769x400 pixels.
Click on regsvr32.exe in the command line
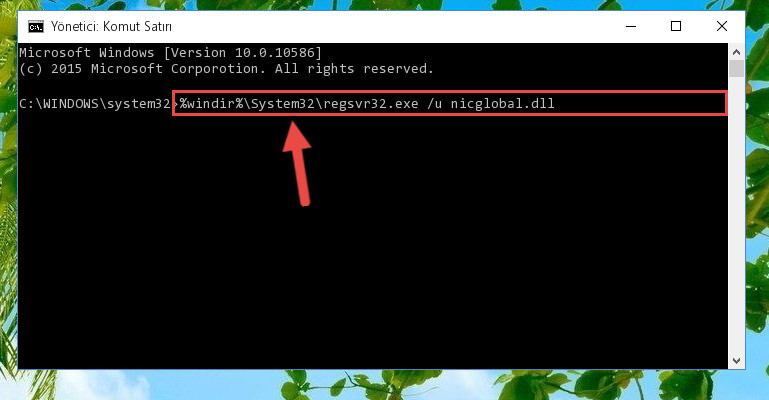[x=371, y=104]
